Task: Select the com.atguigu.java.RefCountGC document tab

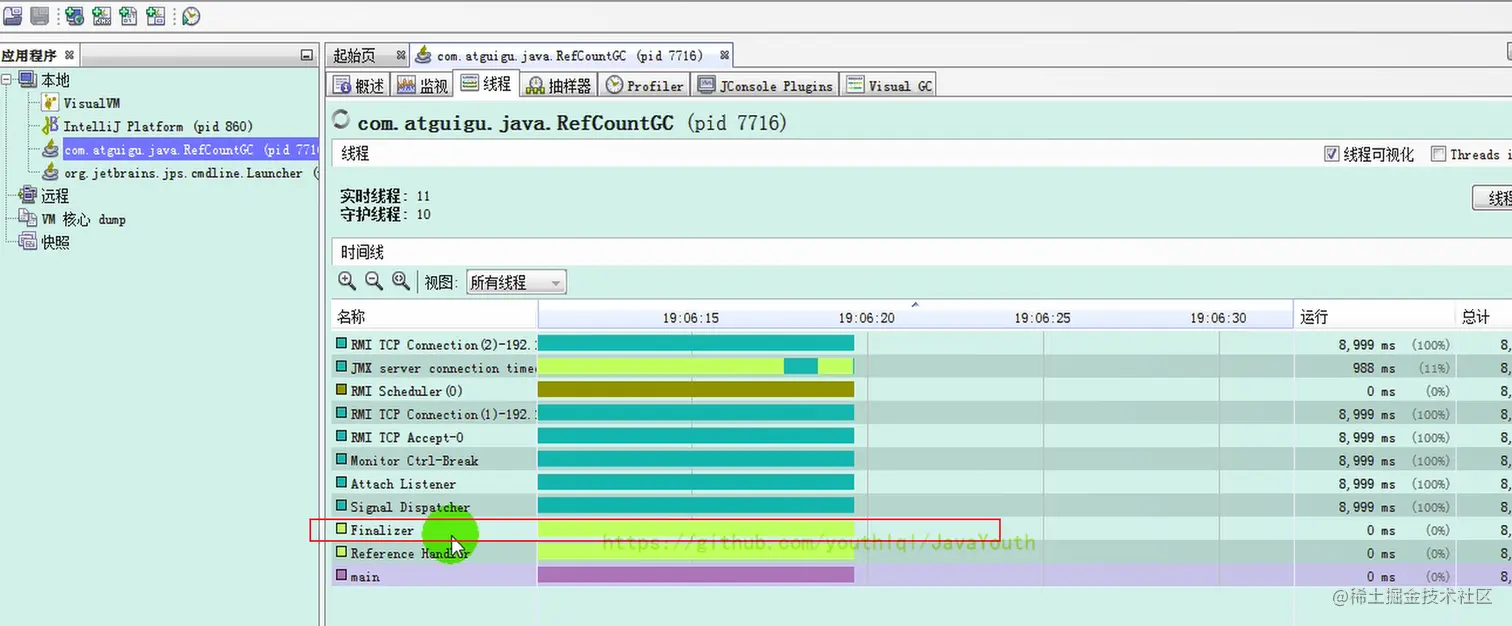Action: [x=571, y=55]
